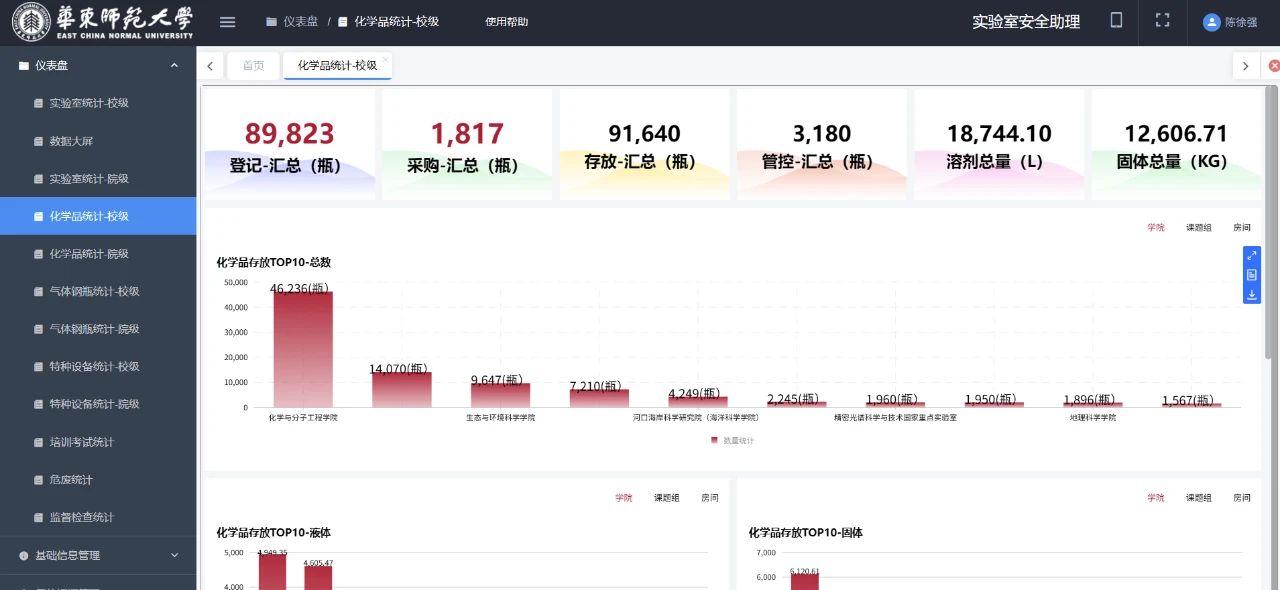Open 实验室安全助理 in the header
The image size is (1280, 590).
coord(1026,22)
